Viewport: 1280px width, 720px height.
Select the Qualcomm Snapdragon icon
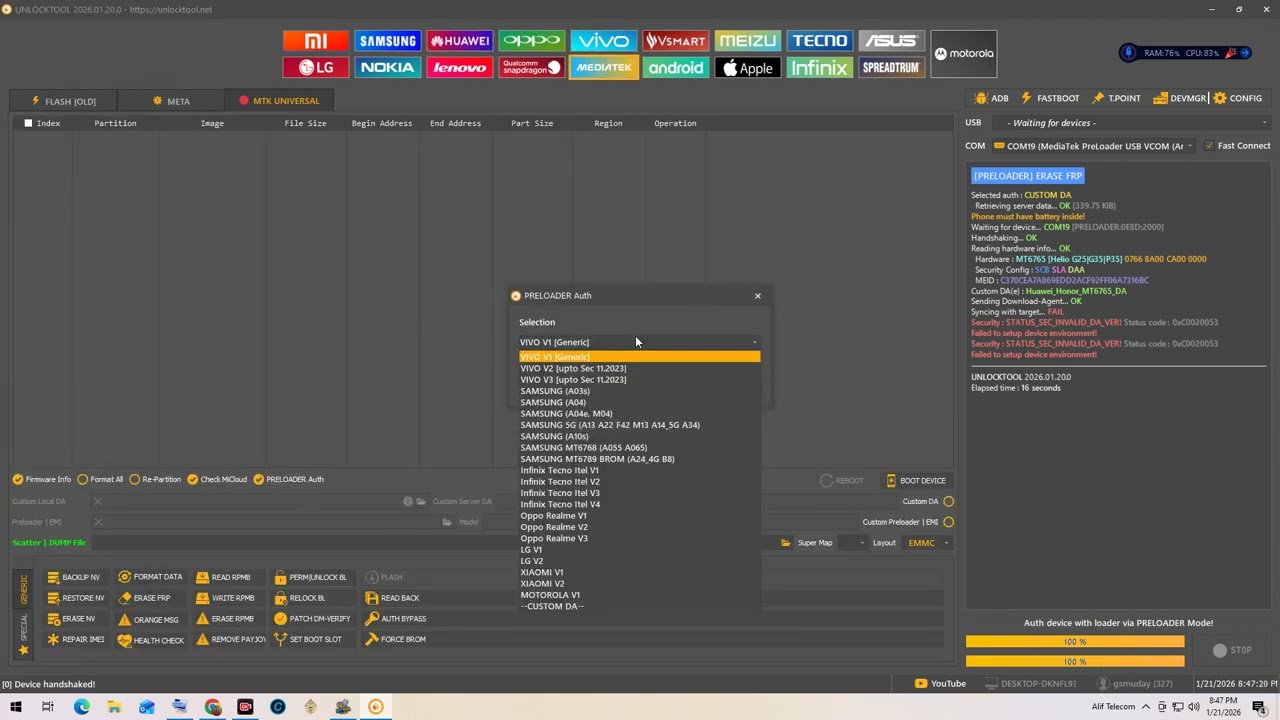(x=532, y=68)
